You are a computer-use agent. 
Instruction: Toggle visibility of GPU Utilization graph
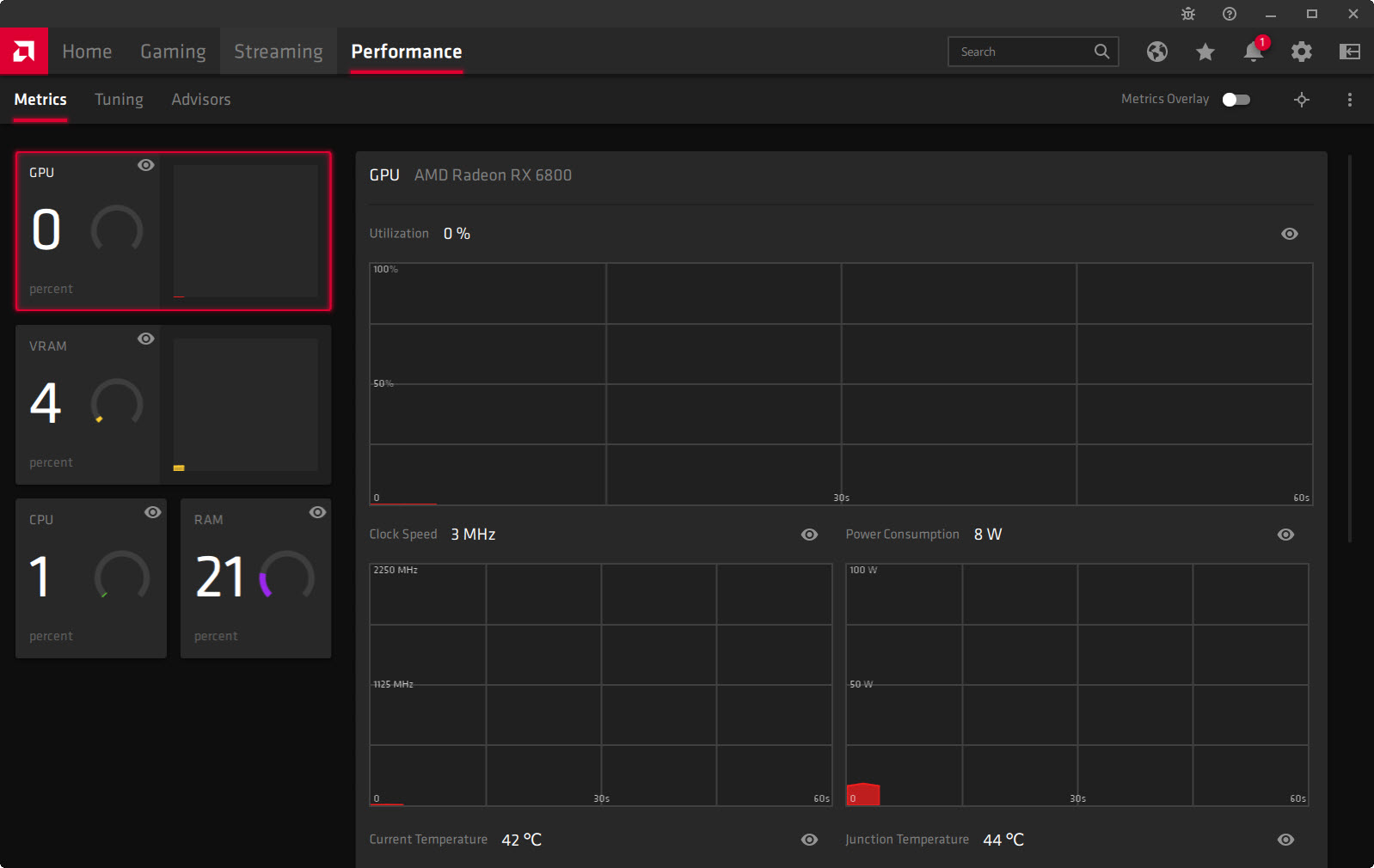coord(1289,234)
